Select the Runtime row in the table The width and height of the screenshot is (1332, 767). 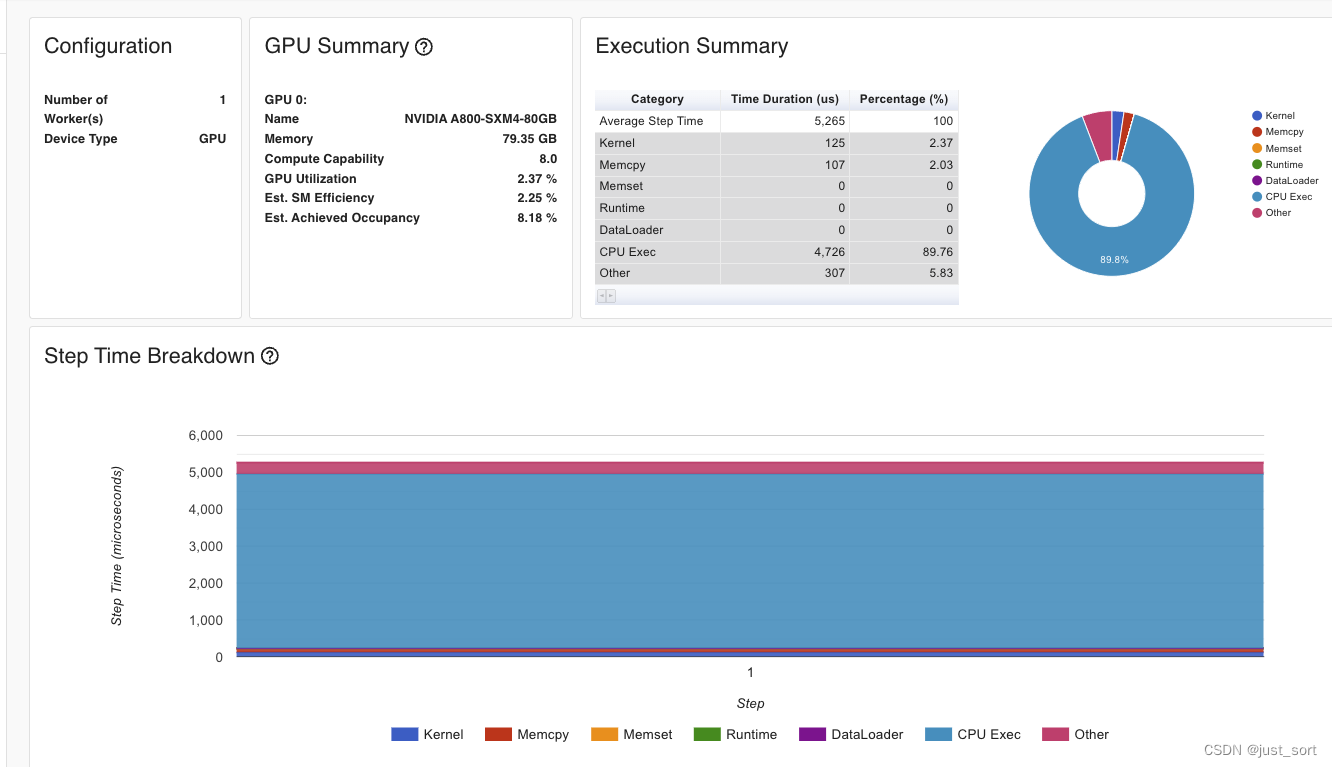[x=776, y=208]
